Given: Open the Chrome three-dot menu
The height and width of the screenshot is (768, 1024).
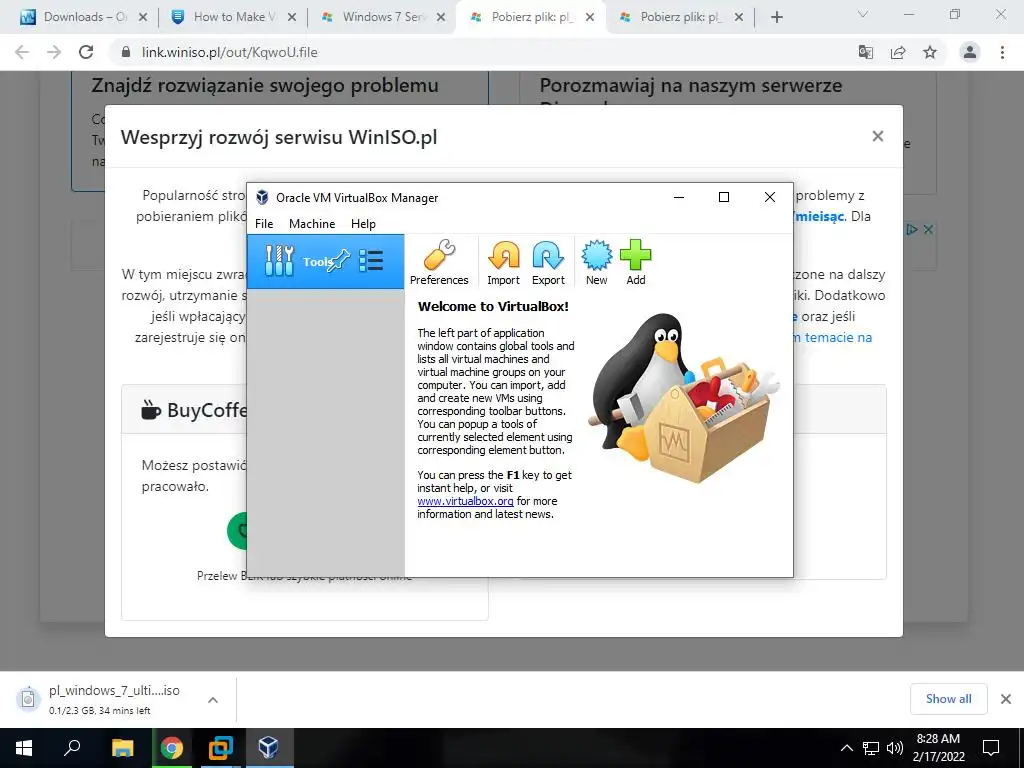Looking at the screenshot, I should pos(1002,52).
